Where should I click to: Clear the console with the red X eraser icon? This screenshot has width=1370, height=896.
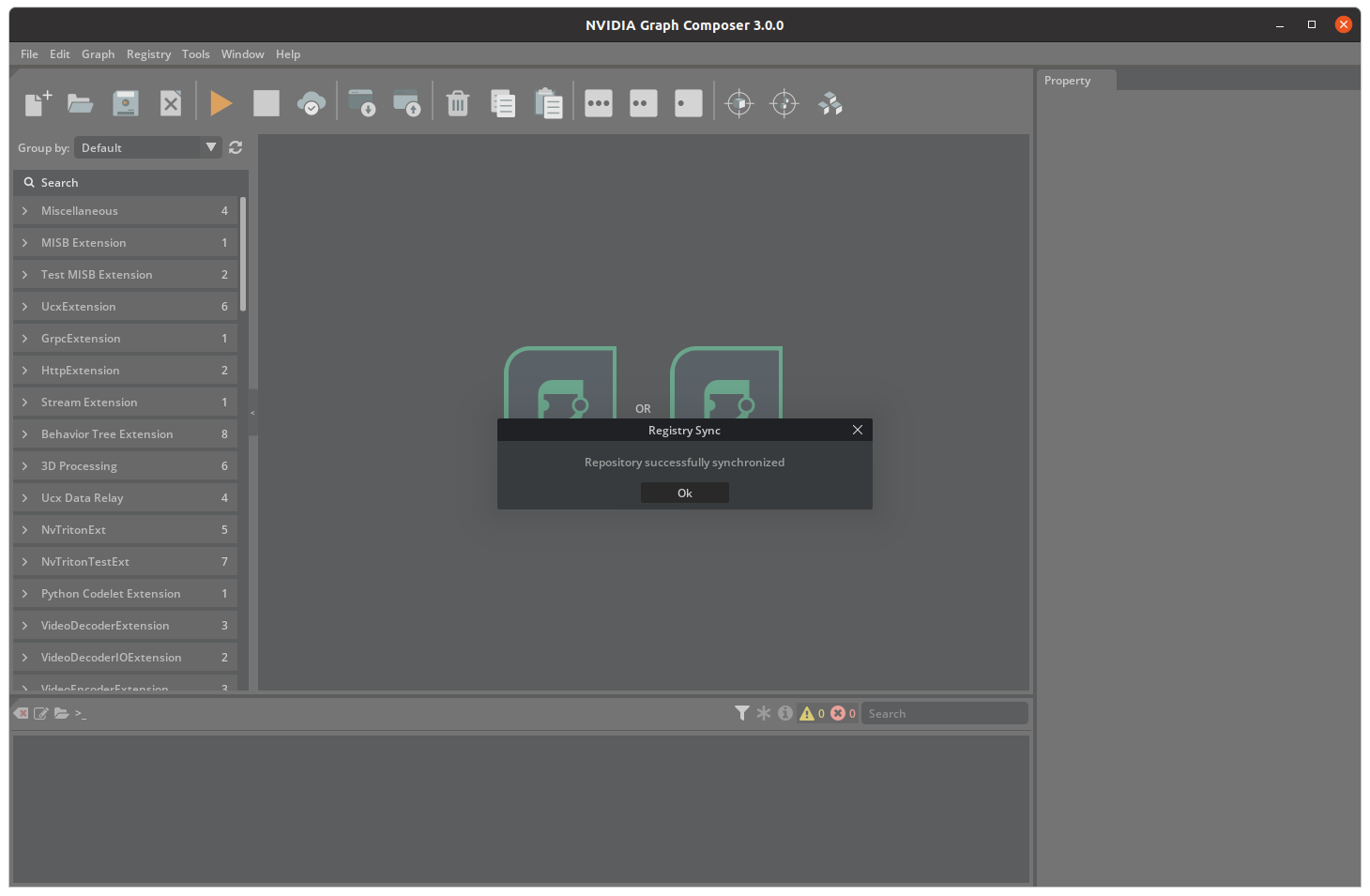(22, 713)
